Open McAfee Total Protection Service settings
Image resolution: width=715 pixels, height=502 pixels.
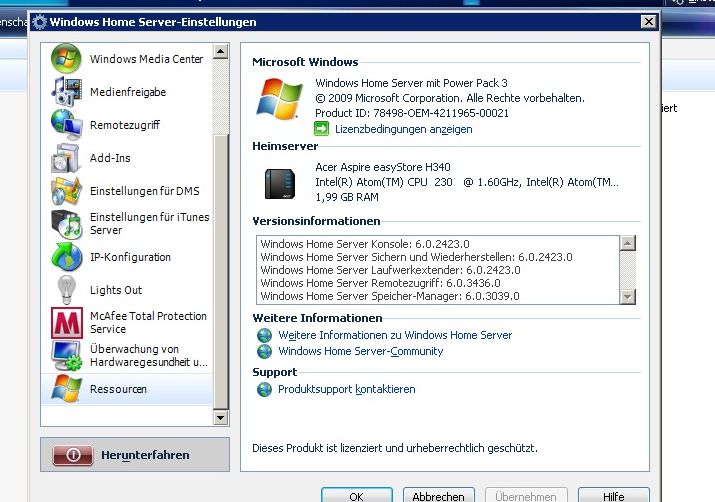(127, 323)
